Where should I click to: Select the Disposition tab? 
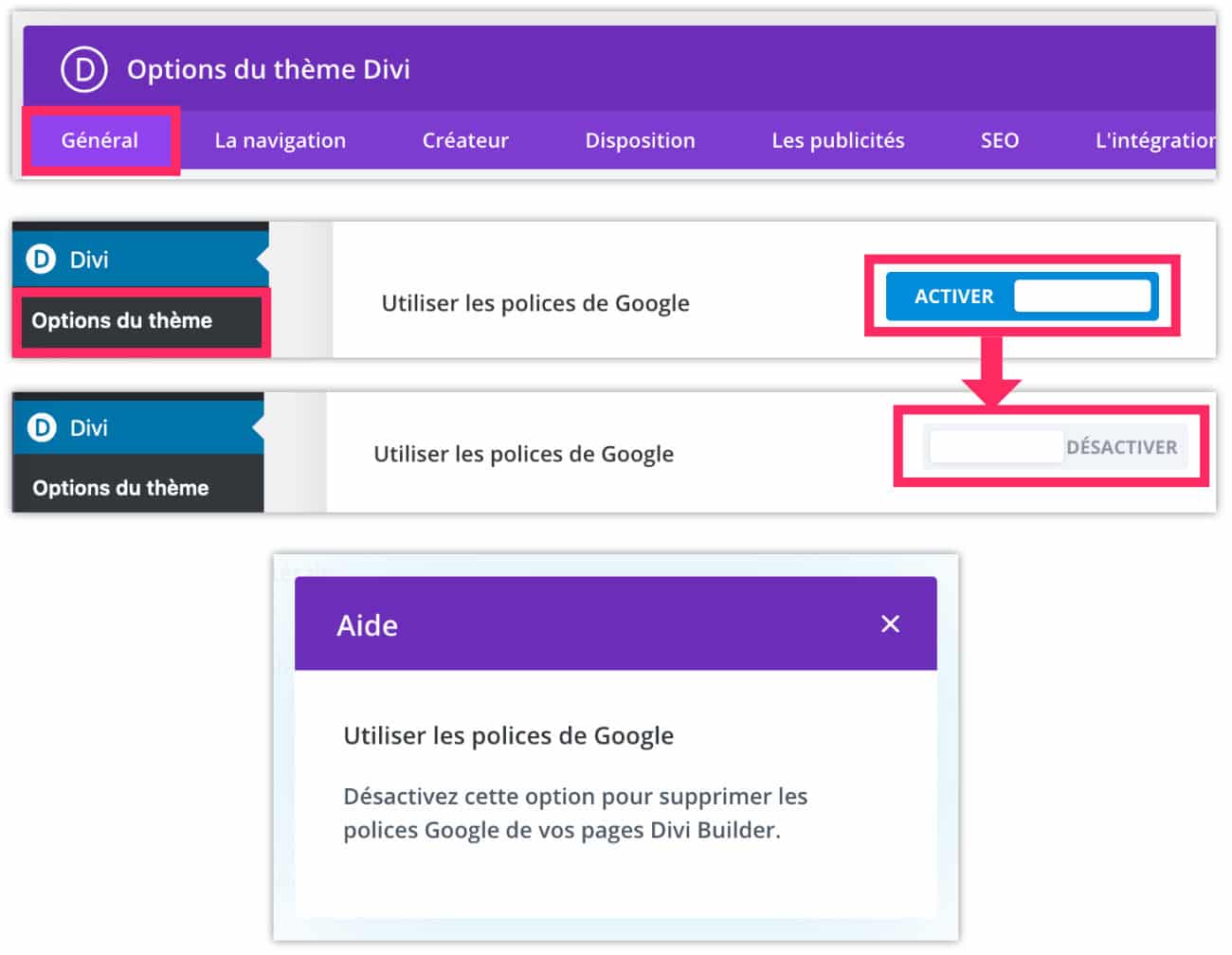coord(640,140)
